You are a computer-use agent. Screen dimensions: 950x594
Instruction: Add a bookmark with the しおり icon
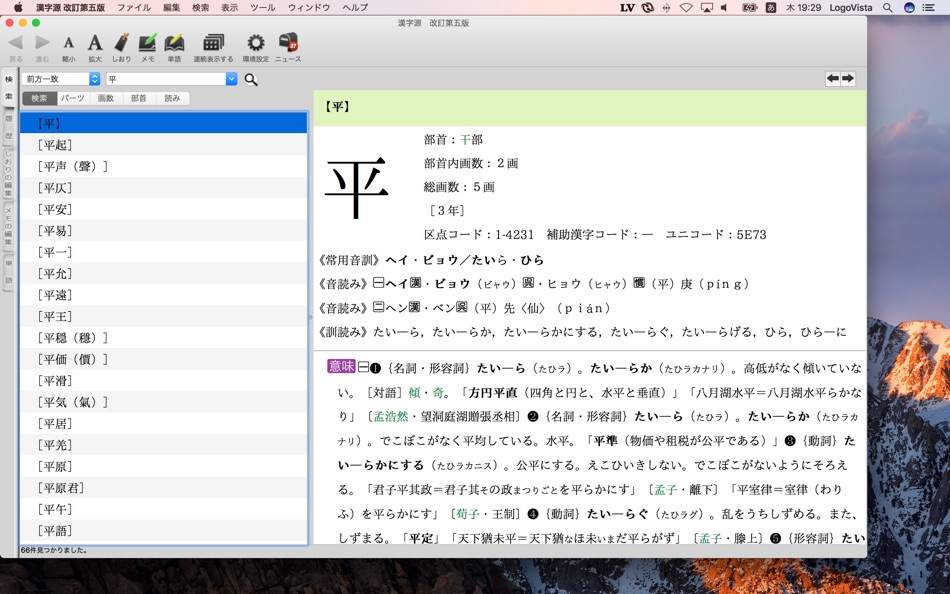[121, 43]
